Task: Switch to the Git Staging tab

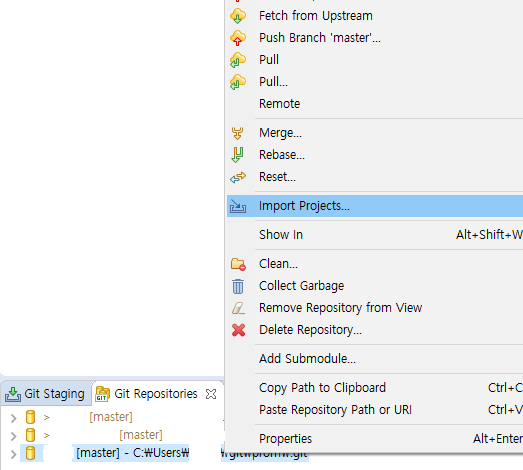Action: (45, 394)
